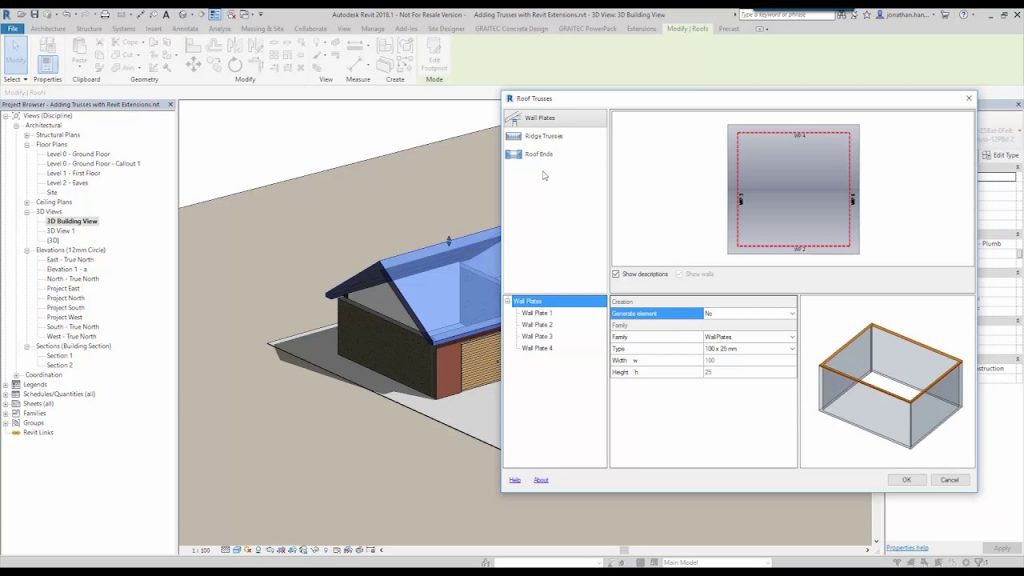The height and width of the screenshot is (576, 1024).
Task: Click the view scale 1:100 control
Action: pyautogui.click(x=200, y=551)
